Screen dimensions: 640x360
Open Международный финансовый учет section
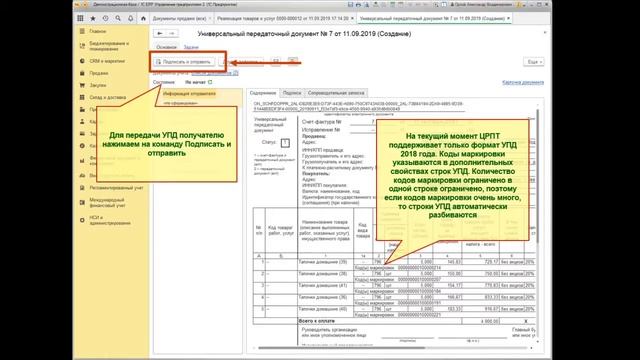pos(107,203)
